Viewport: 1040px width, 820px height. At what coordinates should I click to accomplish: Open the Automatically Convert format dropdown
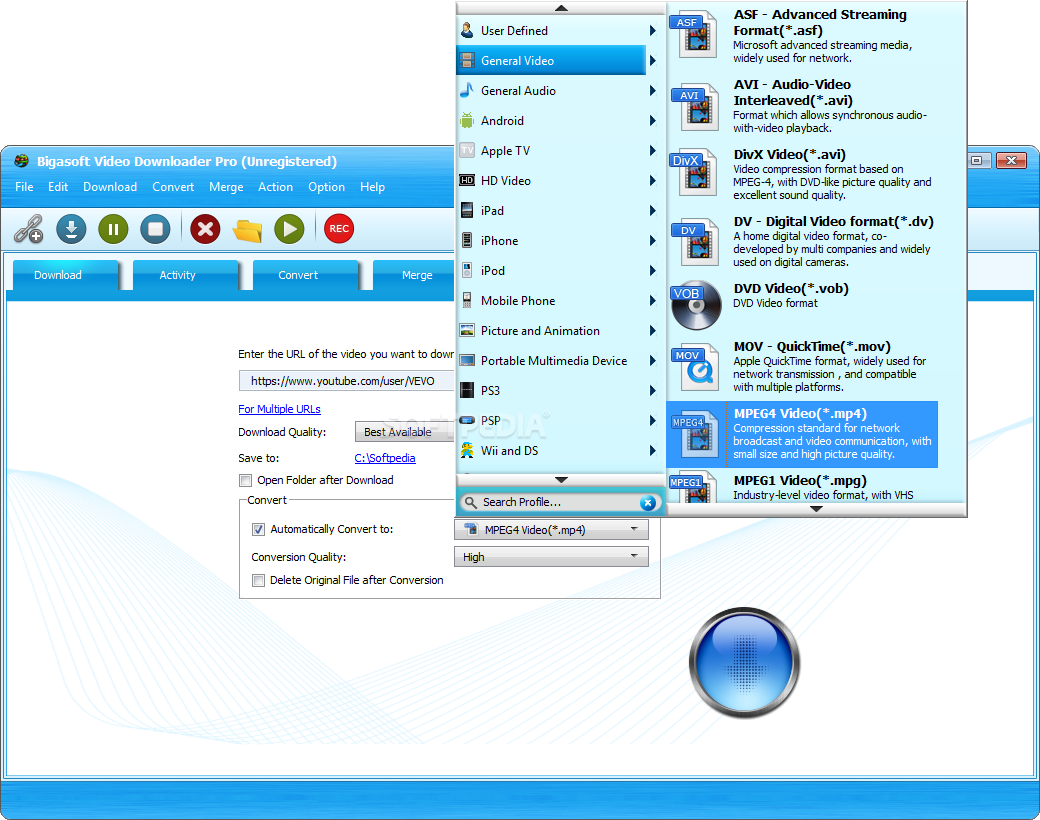pos(551,529)
